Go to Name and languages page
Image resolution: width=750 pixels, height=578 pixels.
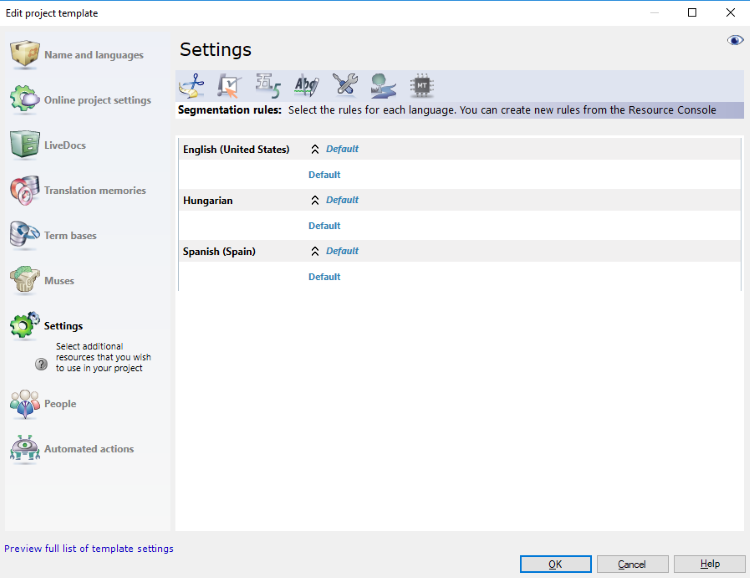click(x=93, y=55)
